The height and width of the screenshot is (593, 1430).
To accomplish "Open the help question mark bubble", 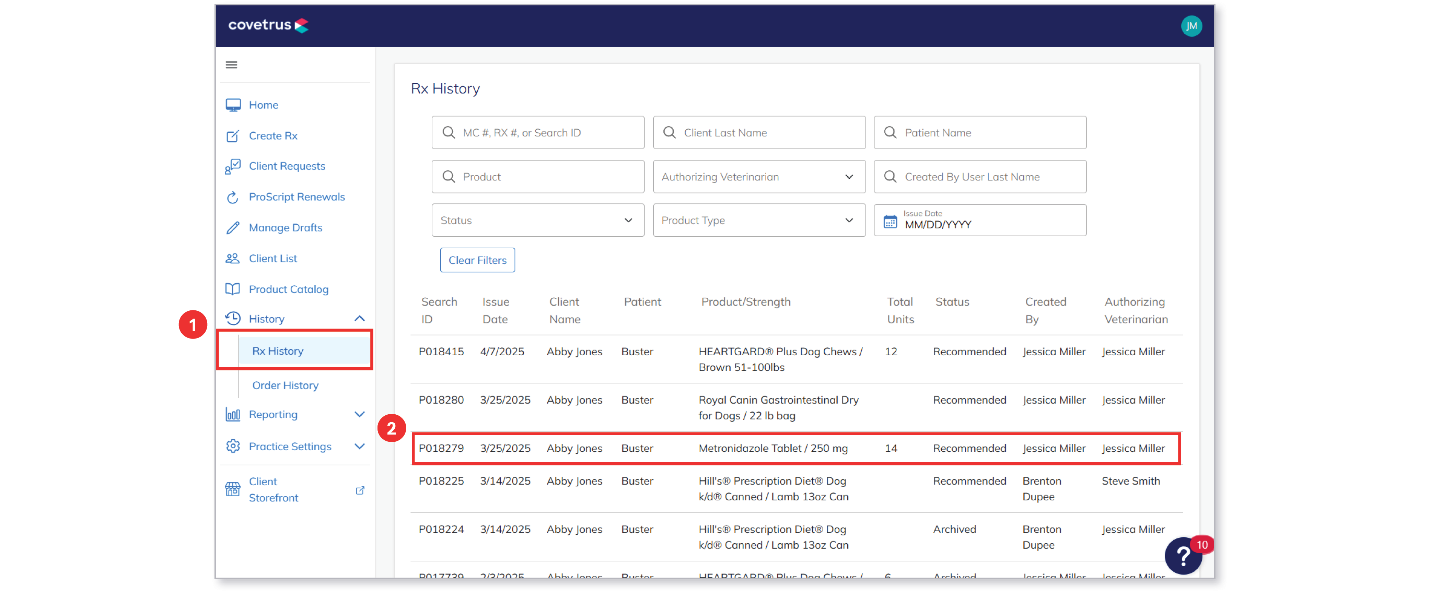I will [x=1183, y=555].
